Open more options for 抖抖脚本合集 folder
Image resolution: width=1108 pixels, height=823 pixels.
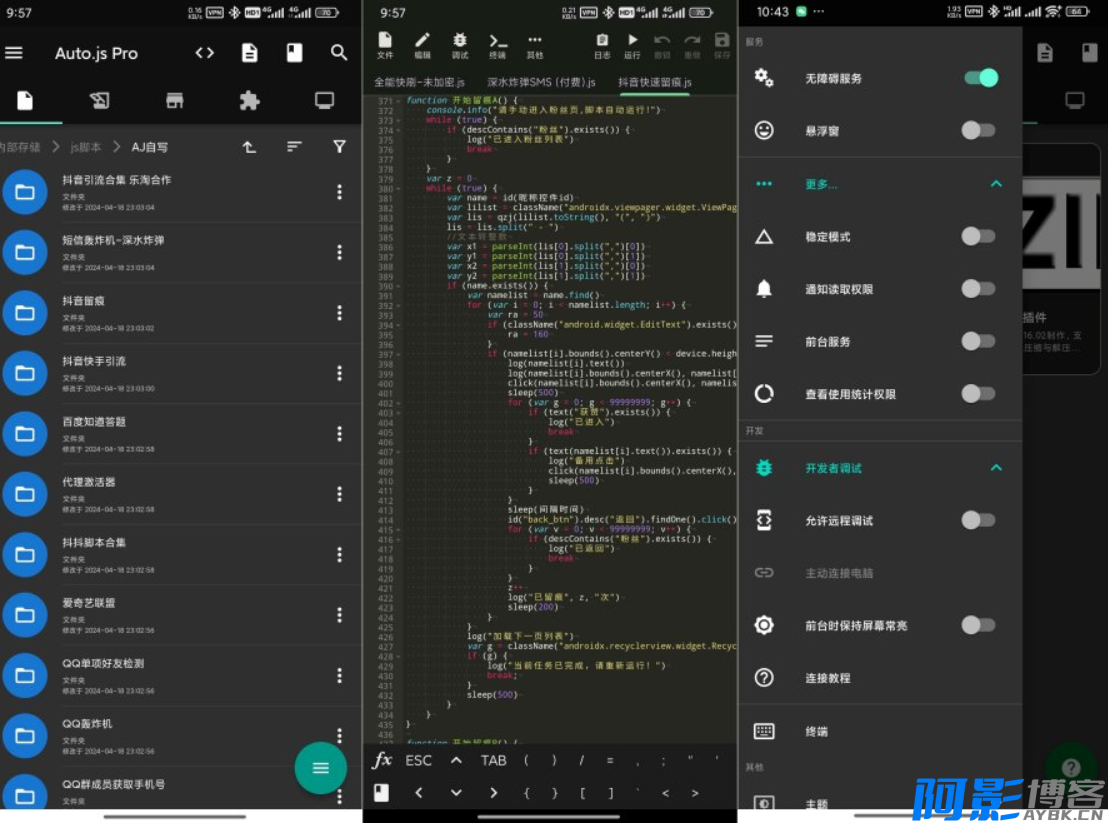(339, 555)
